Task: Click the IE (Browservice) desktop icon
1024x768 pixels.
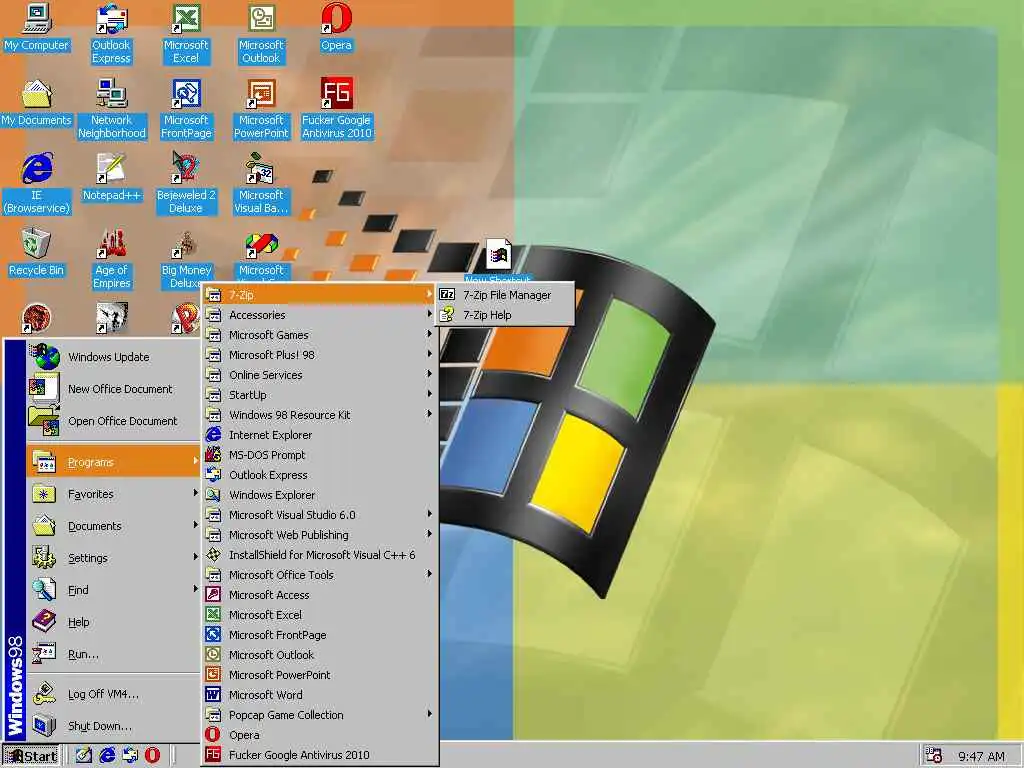Action: (x=36, y=184)
